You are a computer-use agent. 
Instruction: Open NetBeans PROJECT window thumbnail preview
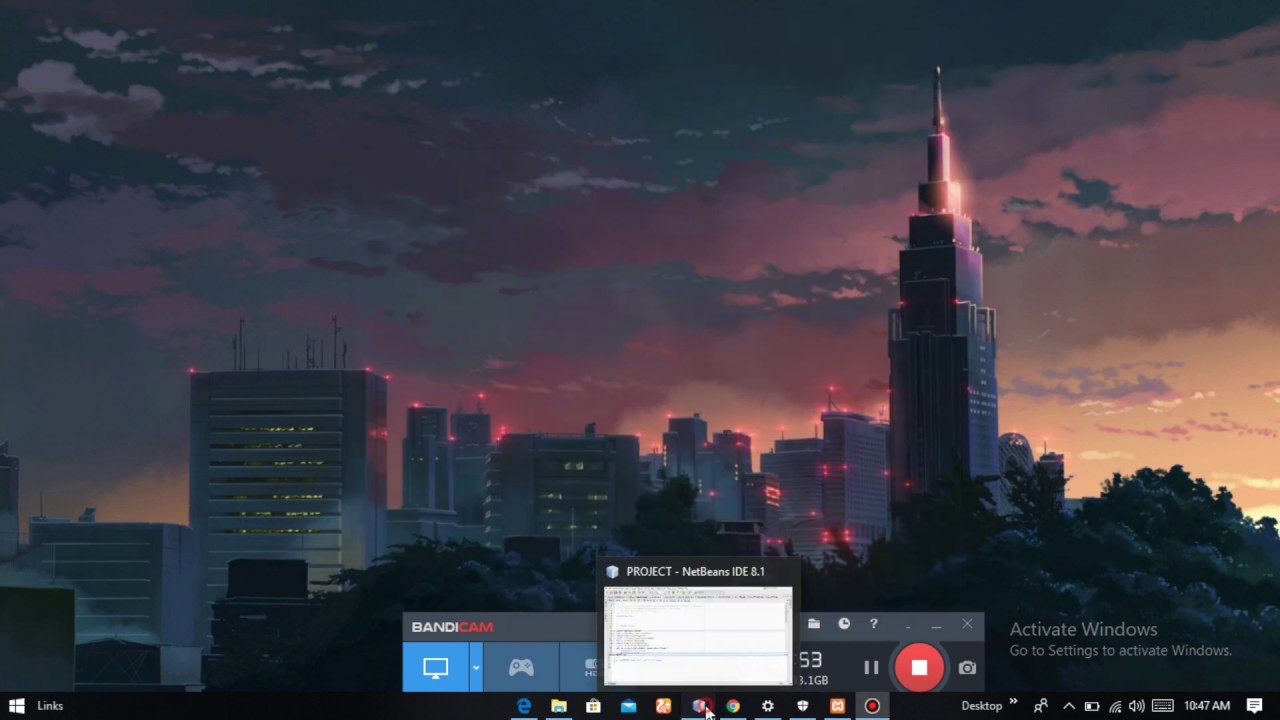(x=698, y=635)
